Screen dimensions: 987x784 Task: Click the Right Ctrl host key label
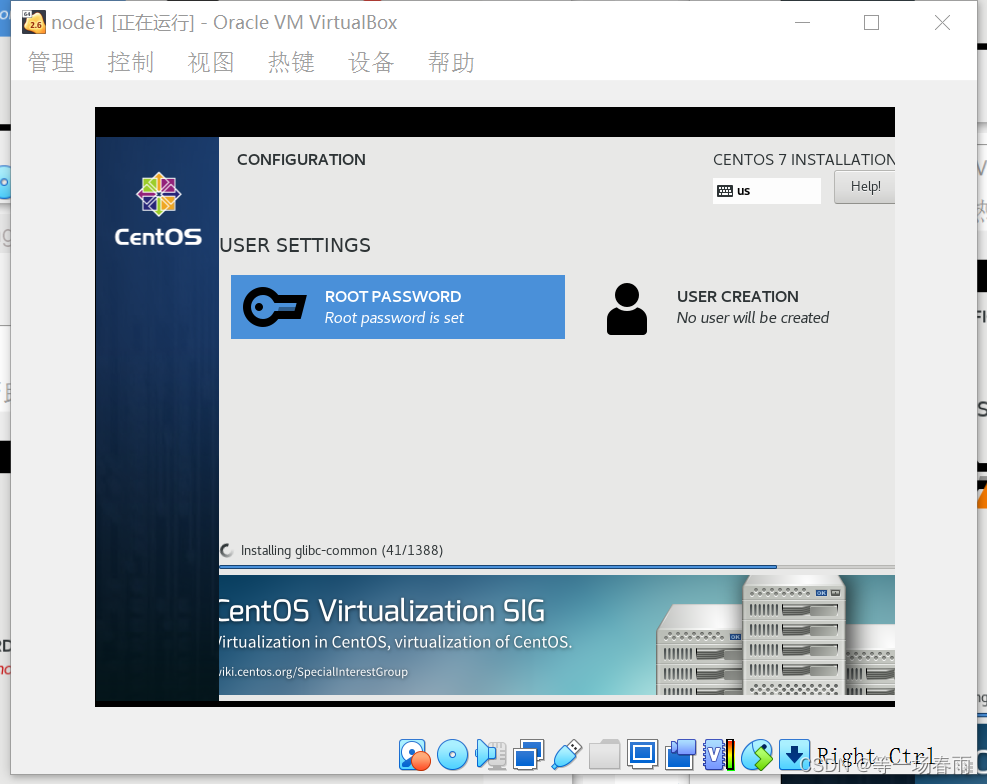[875, 756]
